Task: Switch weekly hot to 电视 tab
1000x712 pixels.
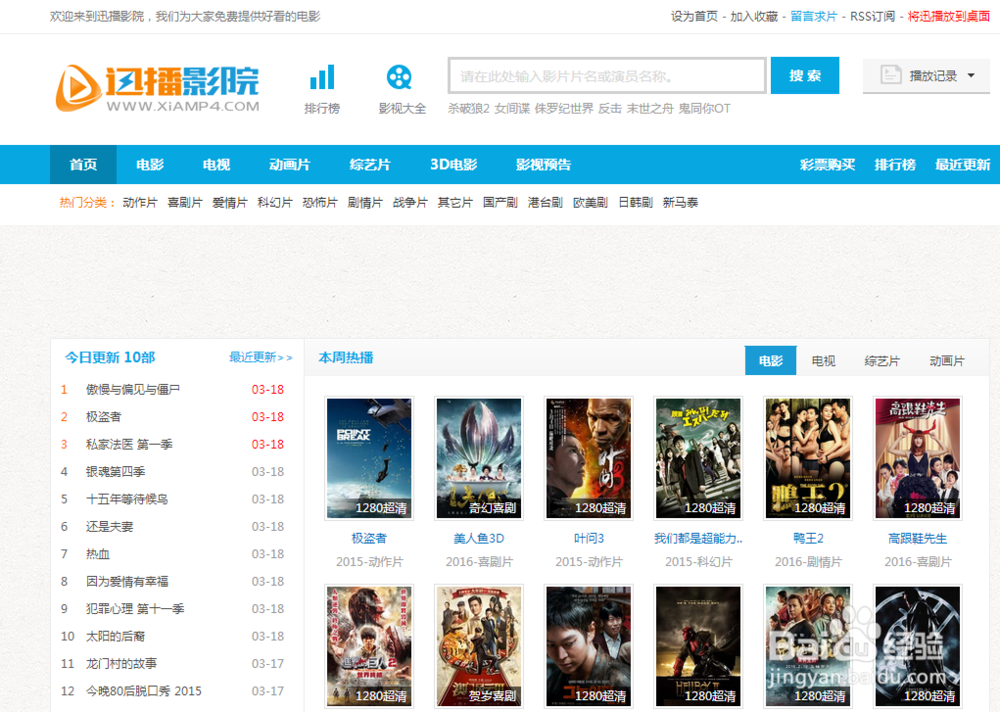Action: pyautogui.click(x=823, y=361)
